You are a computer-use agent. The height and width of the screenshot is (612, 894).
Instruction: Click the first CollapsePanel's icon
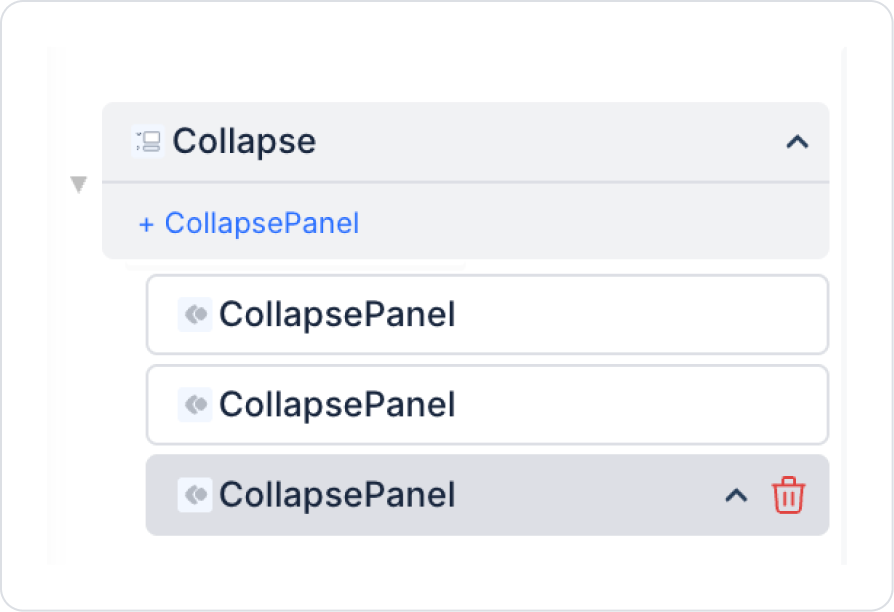[194, 315]
